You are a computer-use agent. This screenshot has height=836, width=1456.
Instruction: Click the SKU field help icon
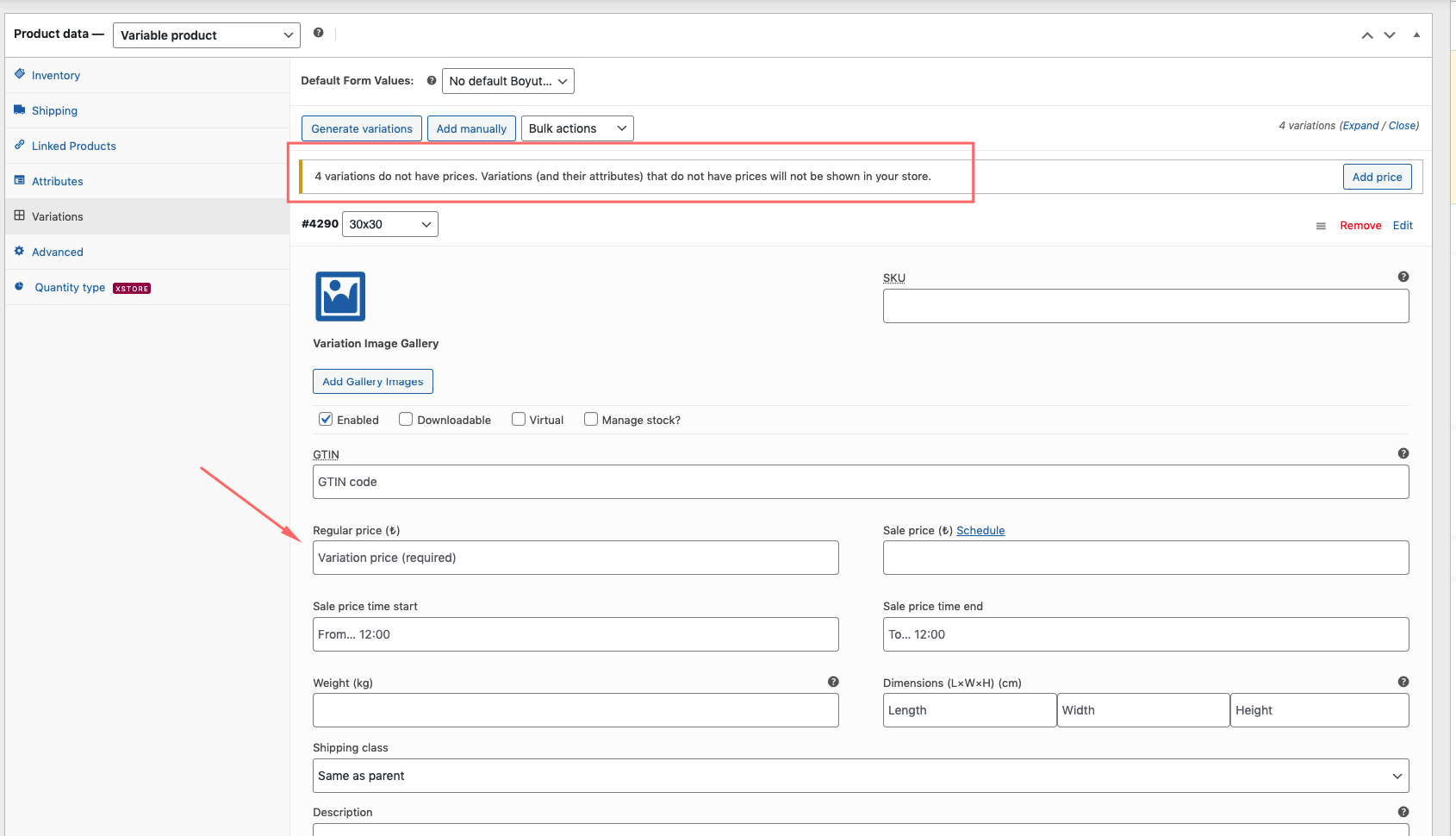pyautogui.click(x=1403, y=277)
